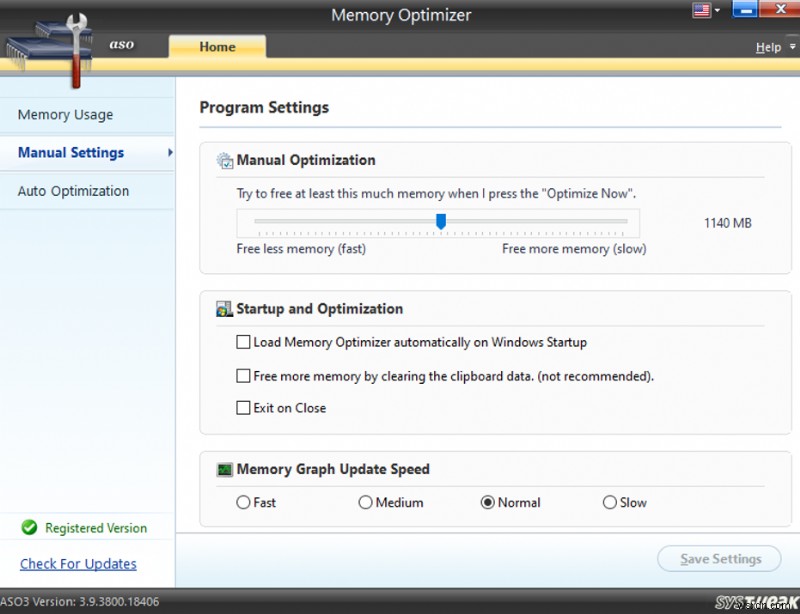
Task: Enable Exit on Close
Action: coord(243,408)
